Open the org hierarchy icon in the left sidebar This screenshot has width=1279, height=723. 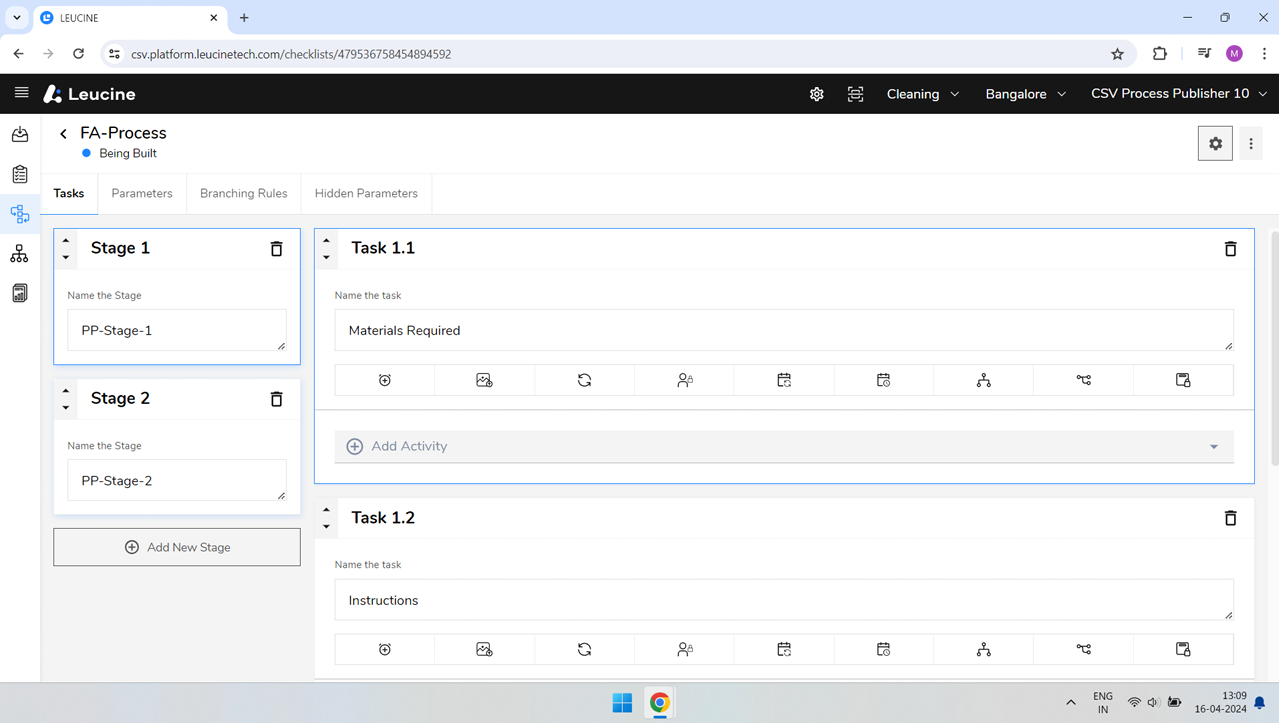[x=20, y=254]
